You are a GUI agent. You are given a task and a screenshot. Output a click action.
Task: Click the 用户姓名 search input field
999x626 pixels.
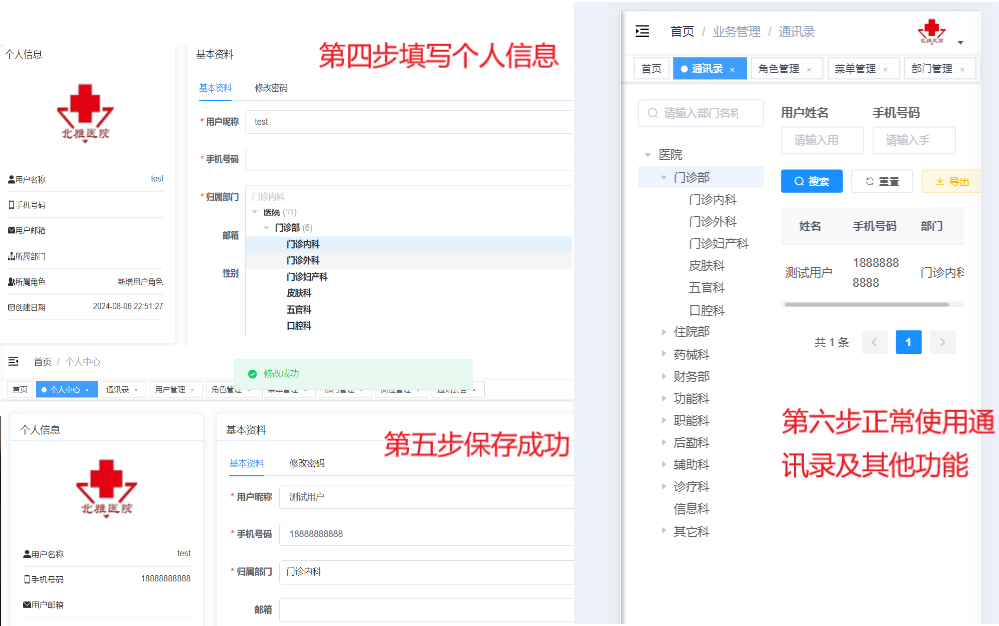tap(816, 140)
